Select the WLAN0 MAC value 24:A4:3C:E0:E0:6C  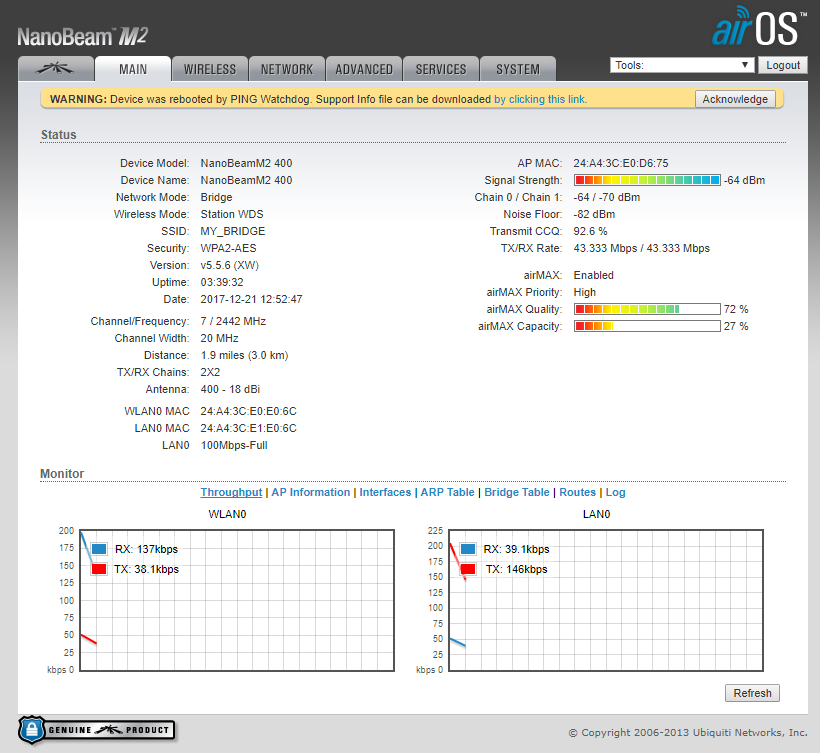248,411
